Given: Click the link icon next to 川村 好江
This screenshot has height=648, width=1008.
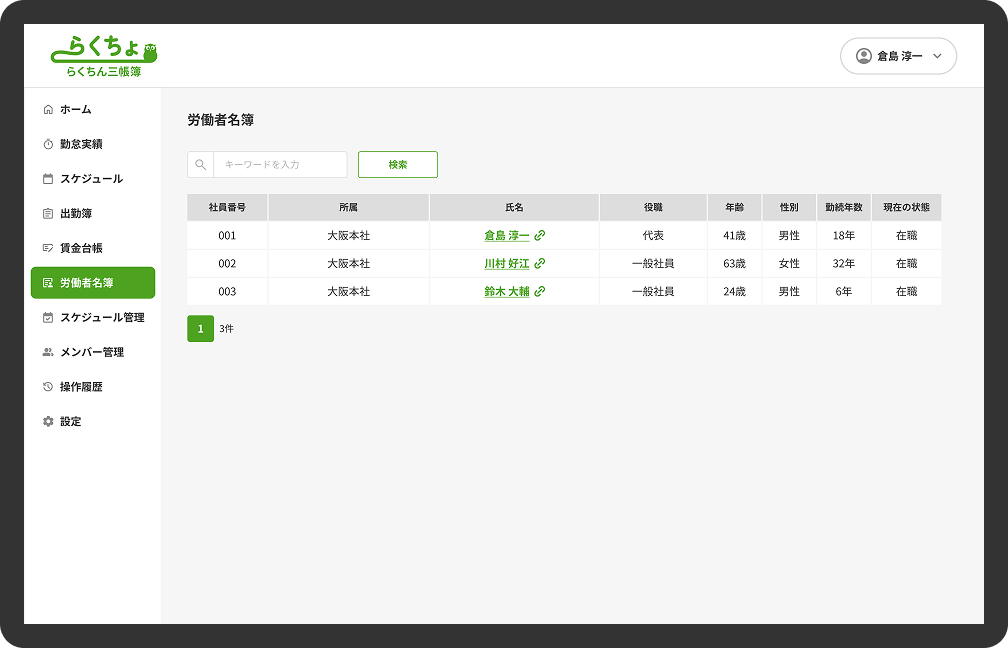Looking at the screenshot, I should [540, 264].
